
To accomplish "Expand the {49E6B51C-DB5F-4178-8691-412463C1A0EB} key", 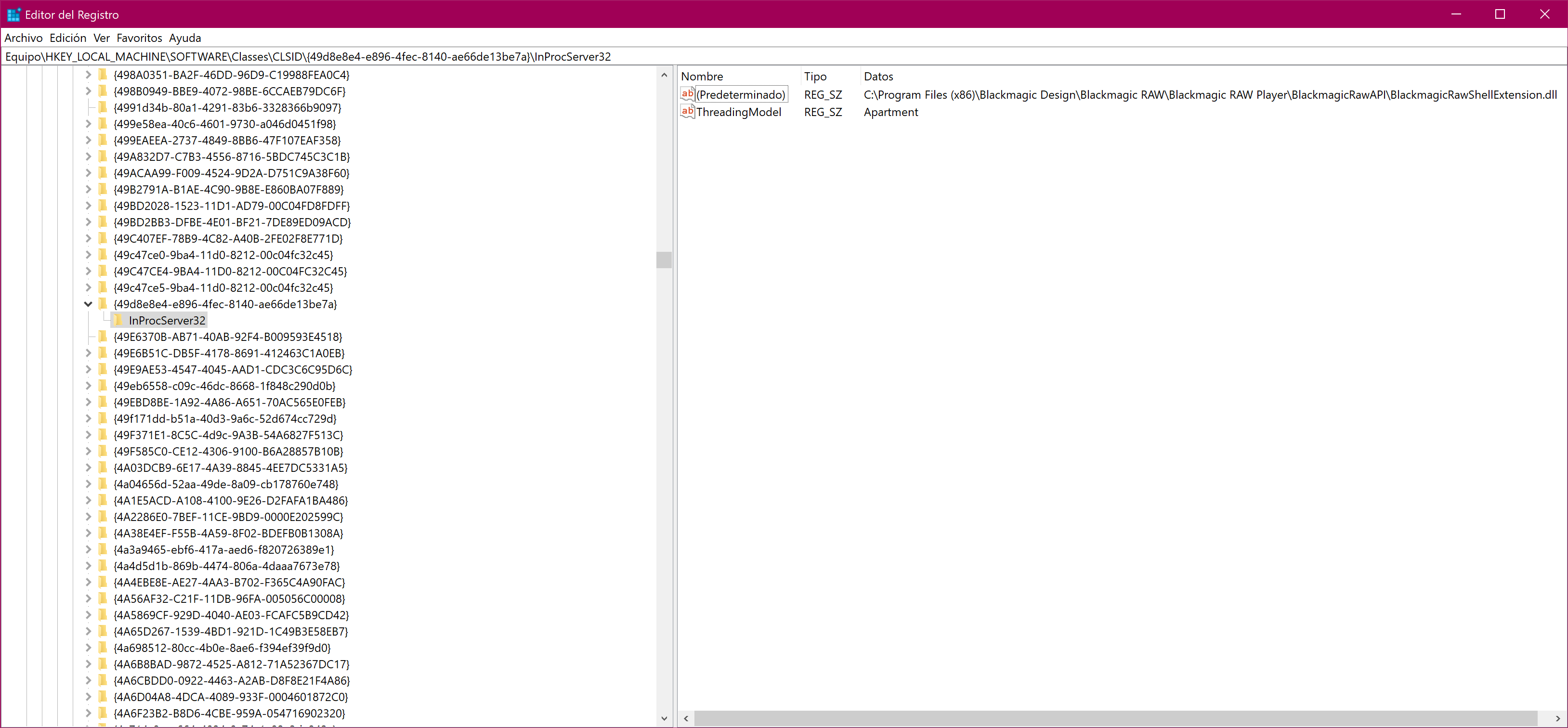I will coord(88,353).
